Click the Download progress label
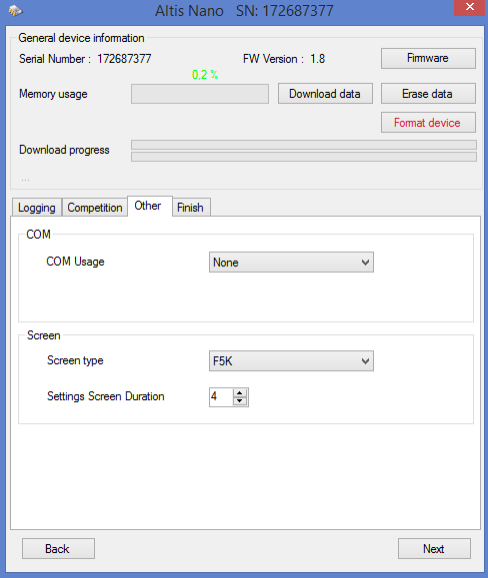Viewport: 488px width, 578px height. coord(64,150)
